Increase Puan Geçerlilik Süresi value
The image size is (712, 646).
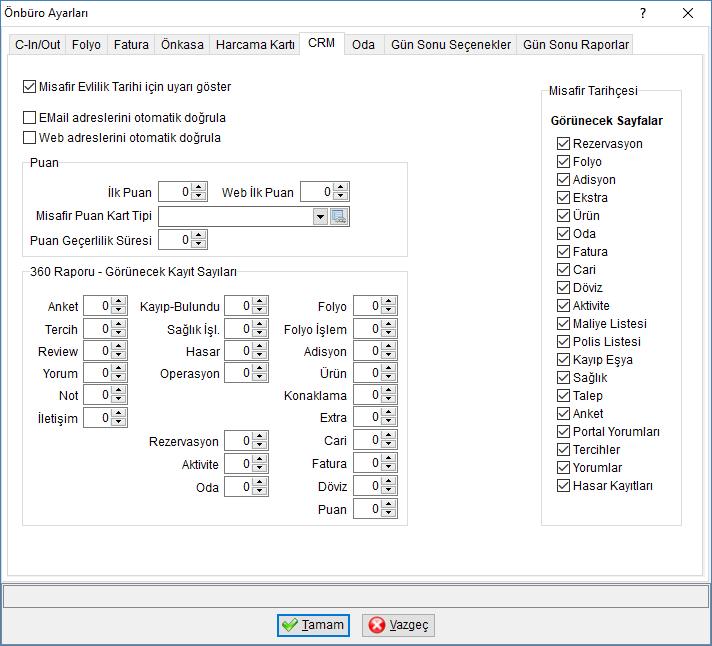click(x=198, y=236)
